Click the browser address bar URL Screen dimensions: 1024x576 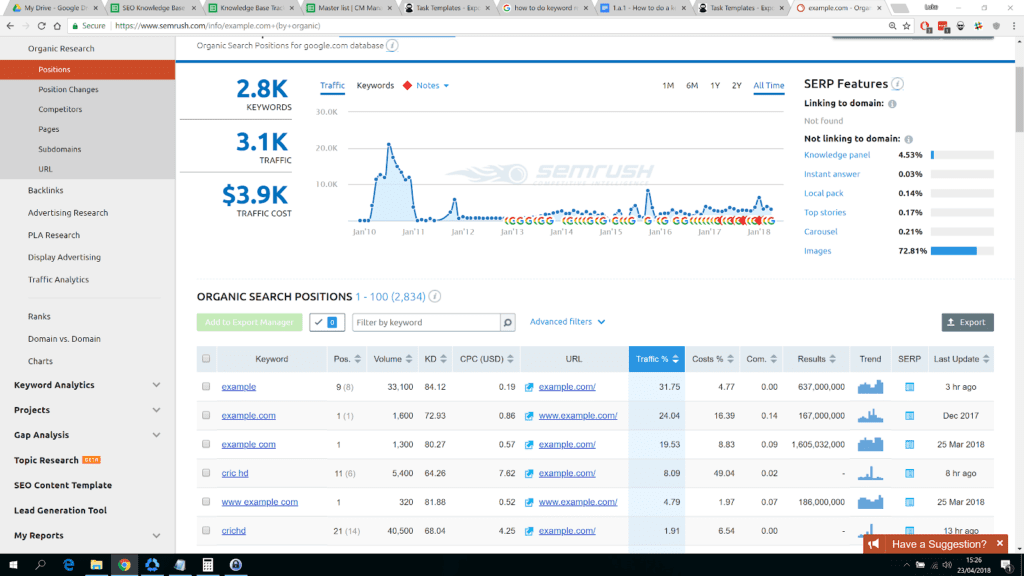217,26
